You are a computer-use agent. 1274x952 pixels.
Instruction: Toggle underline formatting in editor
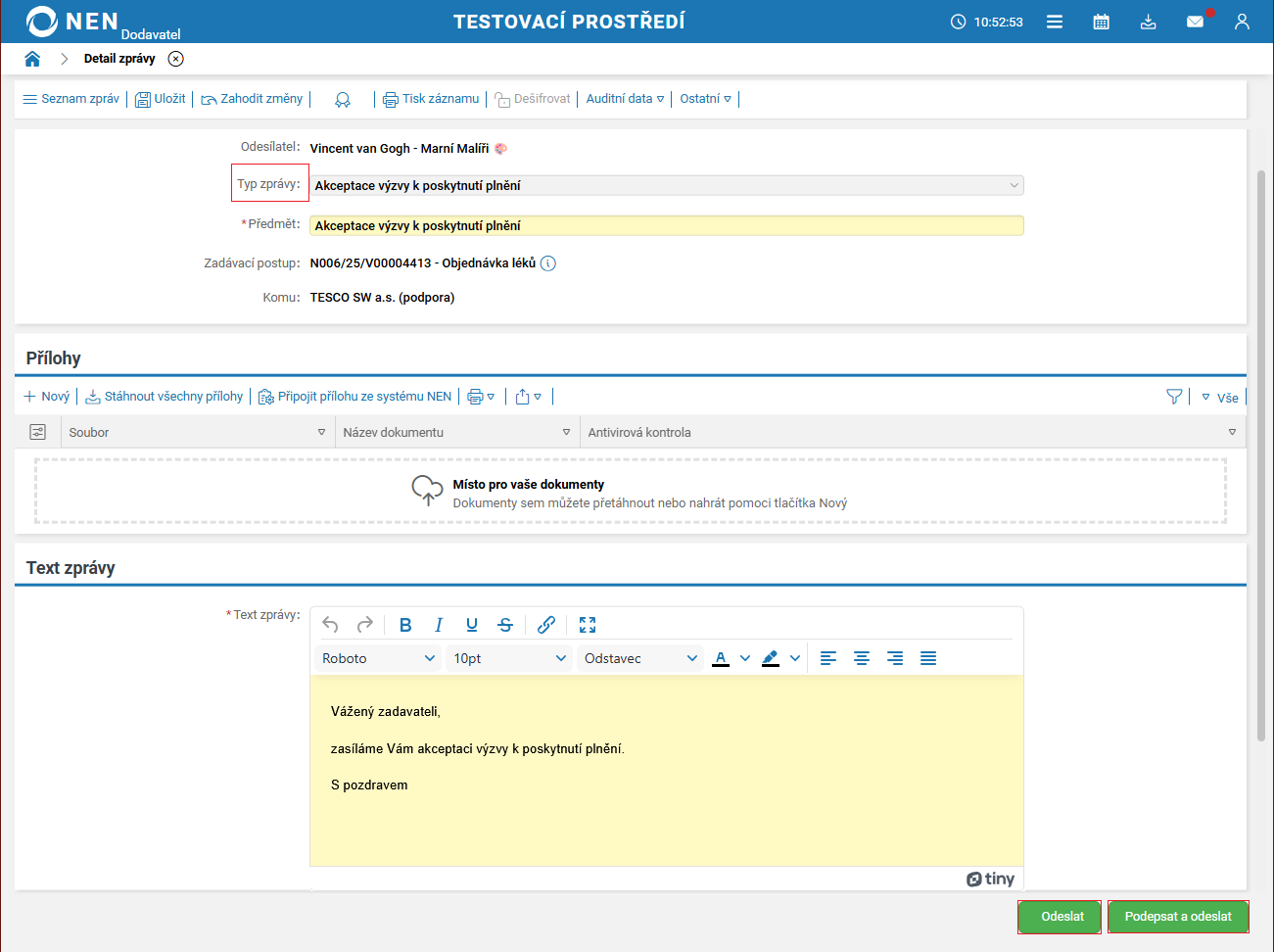pyautogui.click(x=472, y=625)
